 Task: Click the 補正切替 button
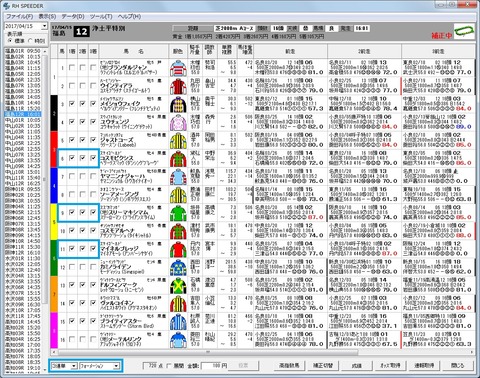pyautogui.click(x=323, y=366)
